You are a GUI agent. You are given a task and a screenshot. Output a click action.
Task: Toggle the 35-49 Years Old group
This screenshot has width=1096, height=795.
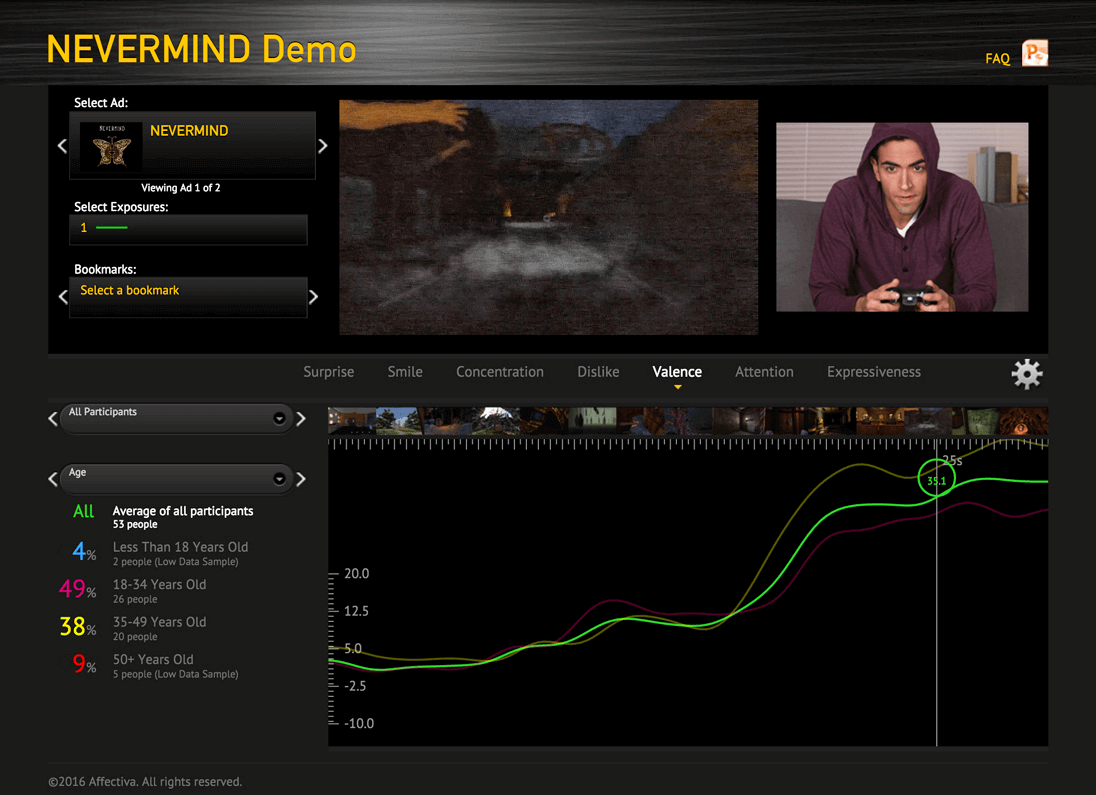tap(133, 628)
